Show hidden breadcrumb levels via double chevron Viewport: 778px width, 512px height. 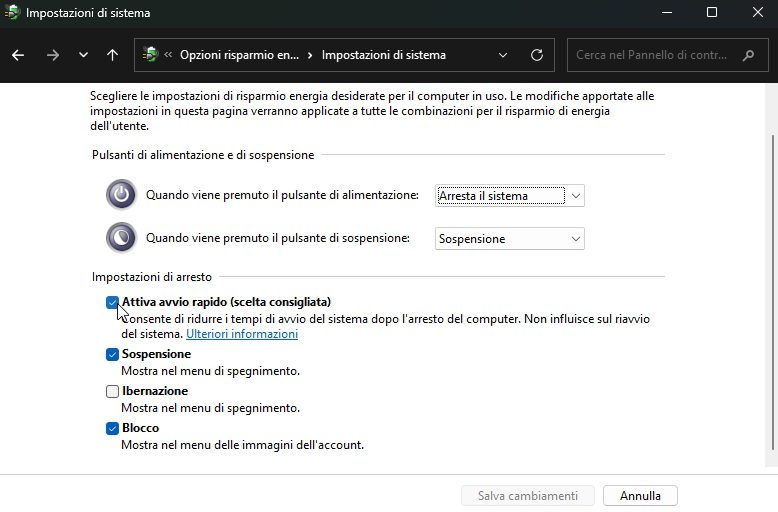coord(168,55)
